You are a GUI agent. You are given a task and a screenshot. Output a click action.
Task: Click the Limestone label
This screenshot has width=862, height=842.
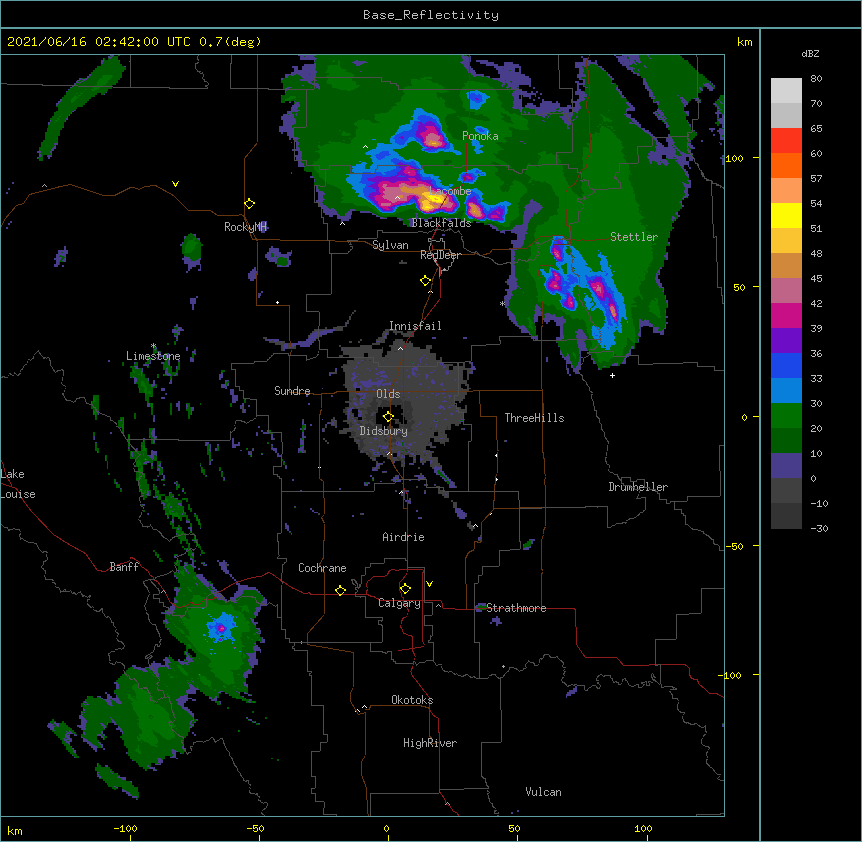[153, 356]
